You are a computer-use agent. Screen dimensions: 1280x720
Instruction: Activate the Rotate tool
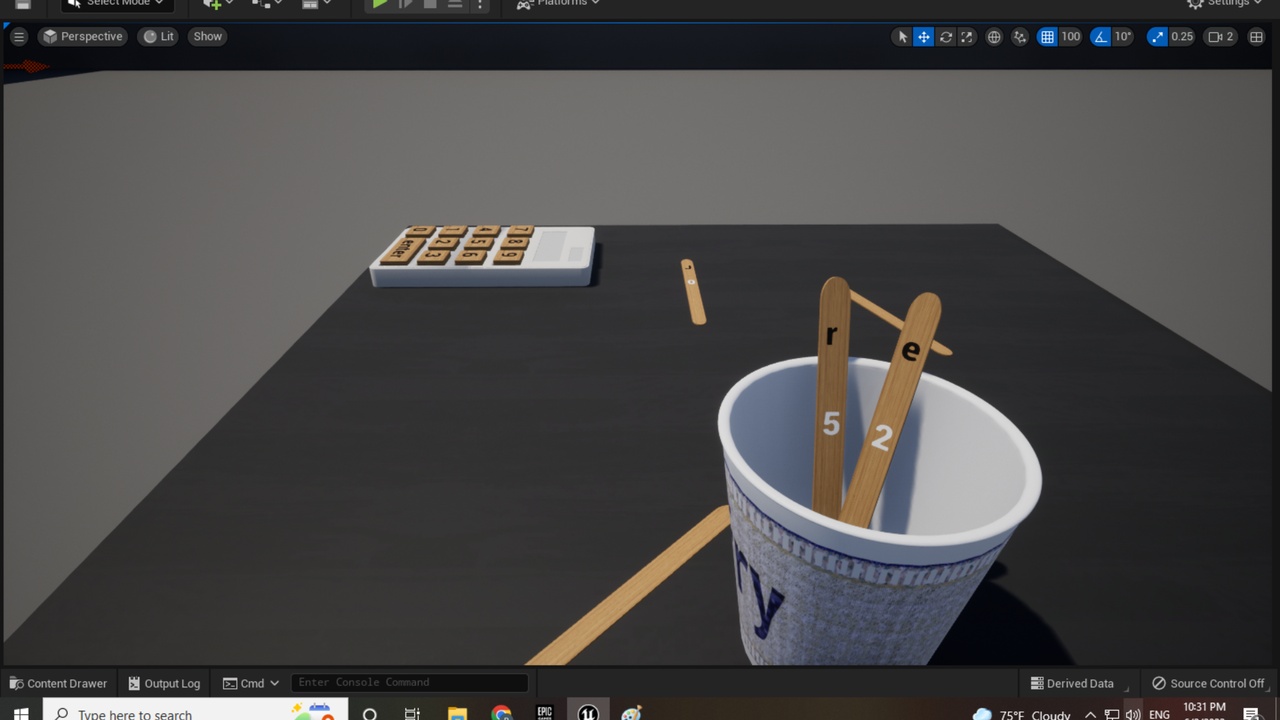(946, 37)
